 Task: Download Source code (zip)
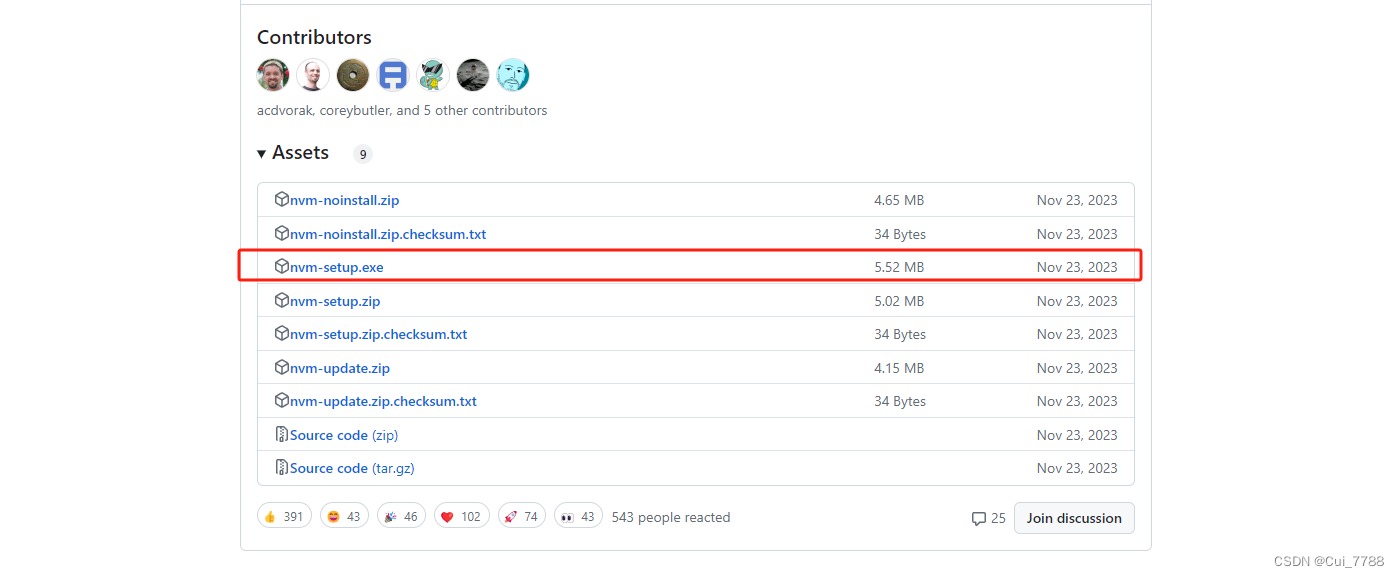coord(344,435)
